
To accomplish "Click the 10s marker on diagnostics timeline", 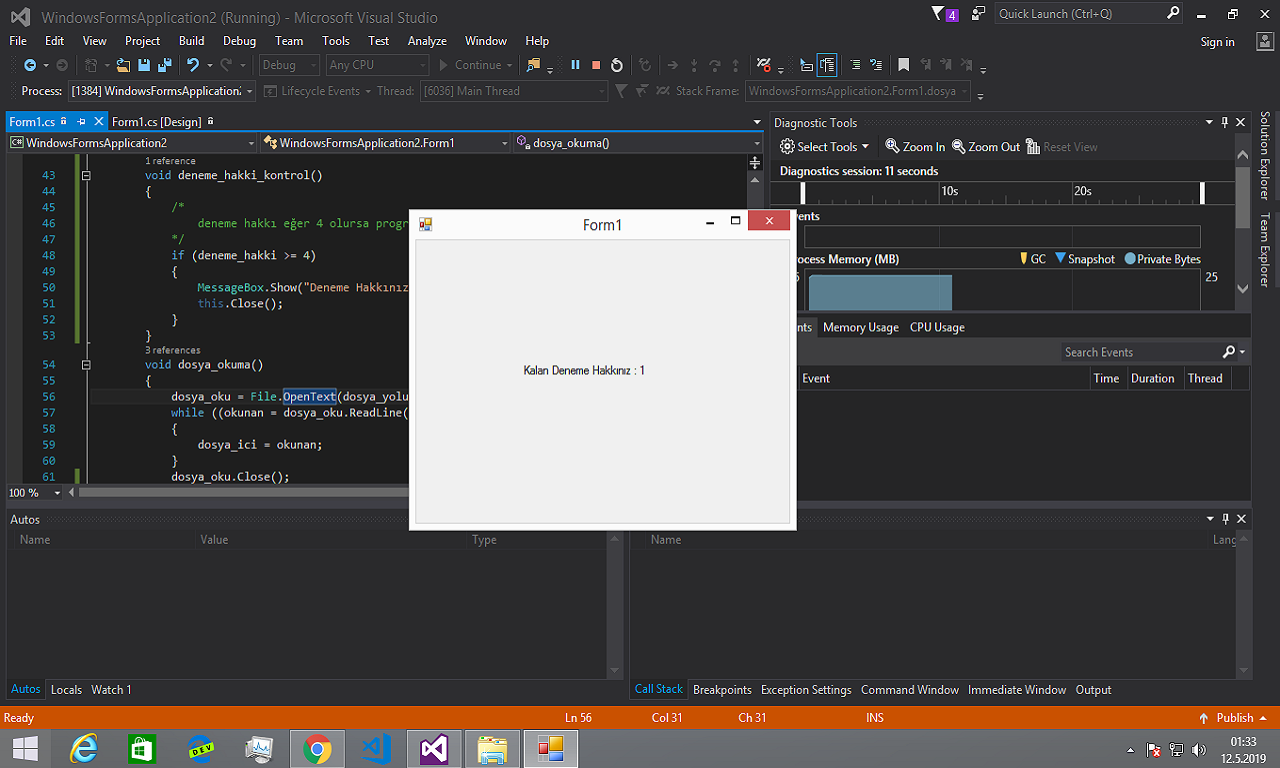I will pos(949,190).
